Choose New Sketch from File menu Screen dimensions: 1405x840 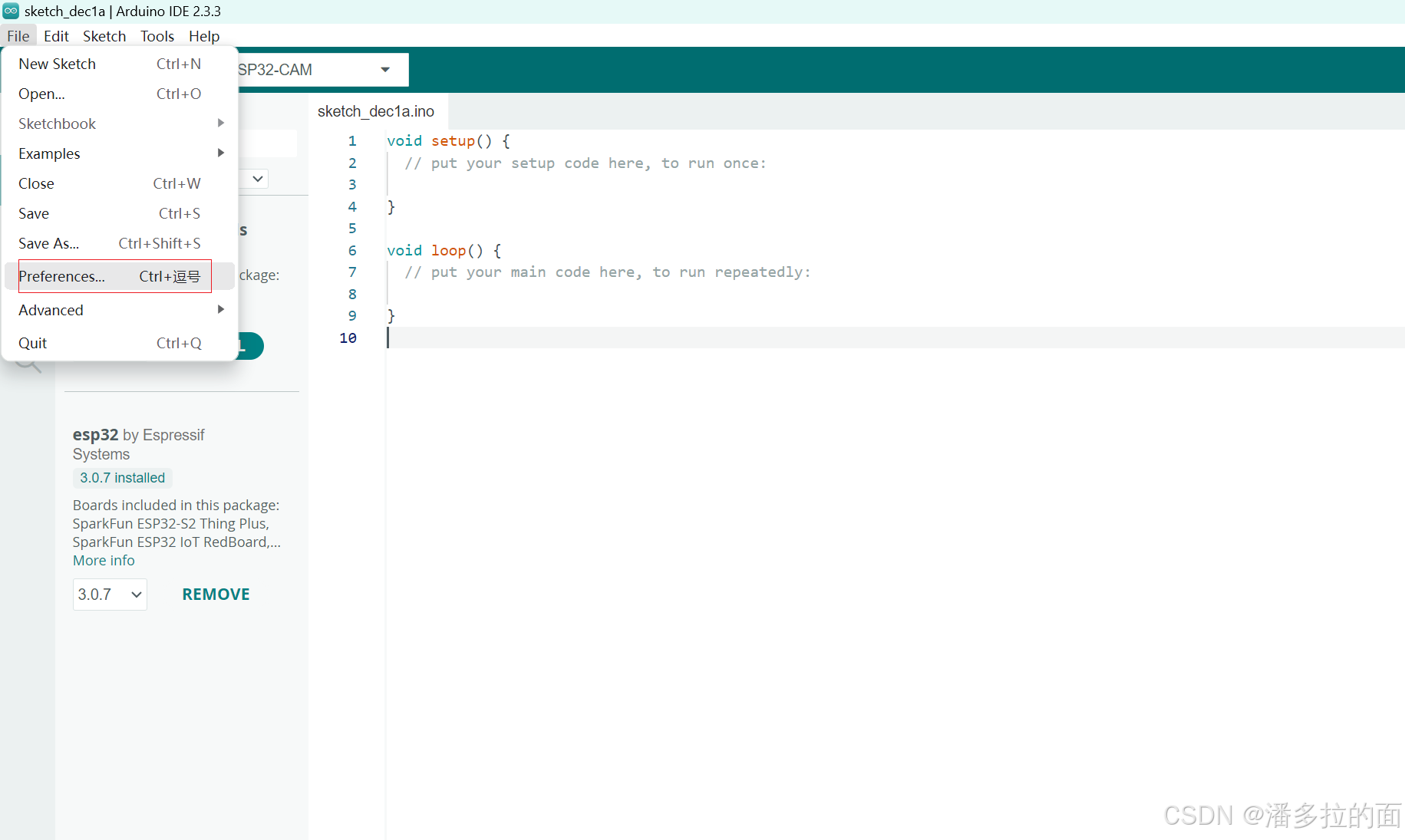[120, 64]
